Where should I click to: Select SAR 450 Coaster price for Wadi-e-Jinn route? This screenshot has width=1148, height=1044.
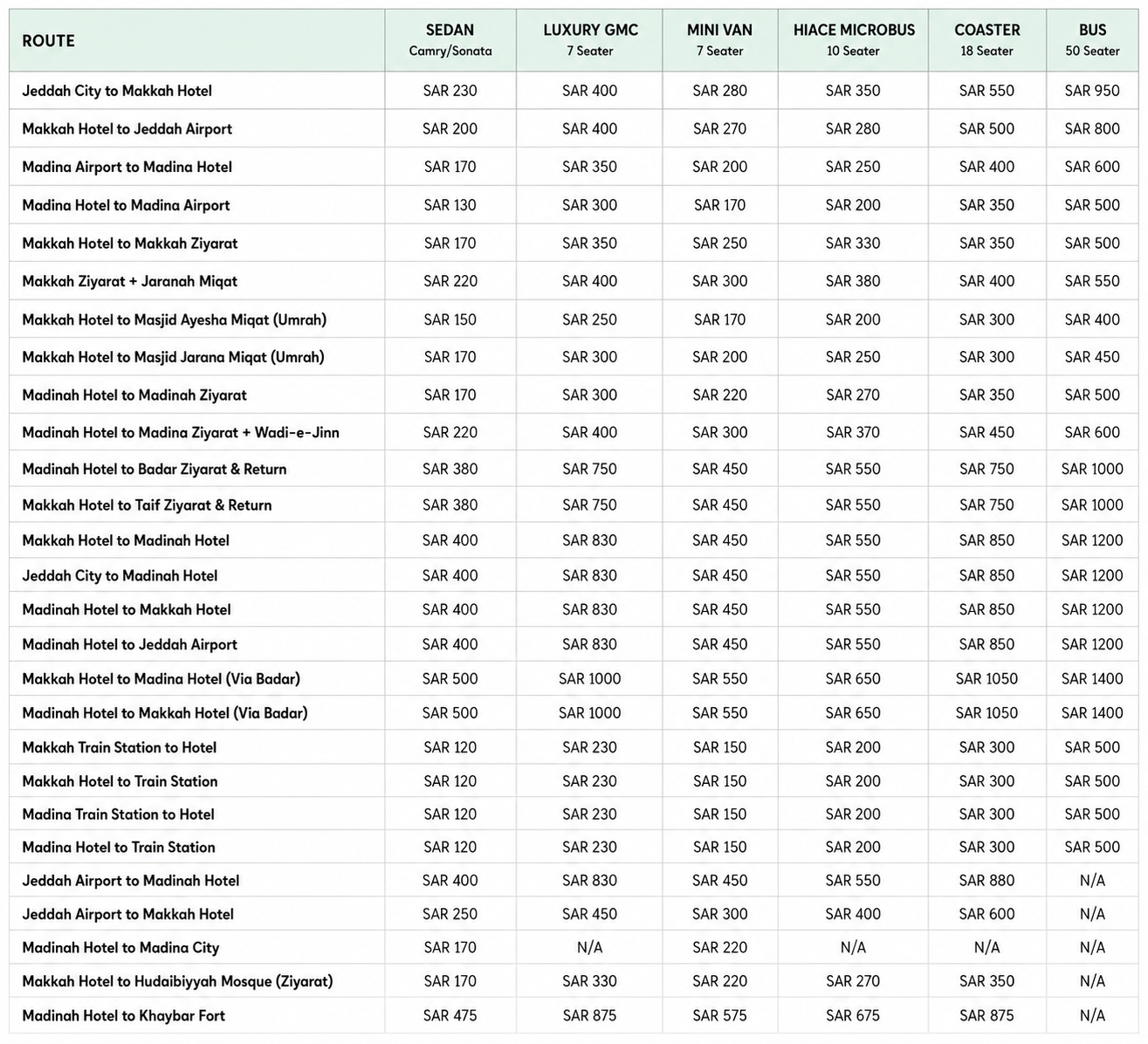pos(986,432)
